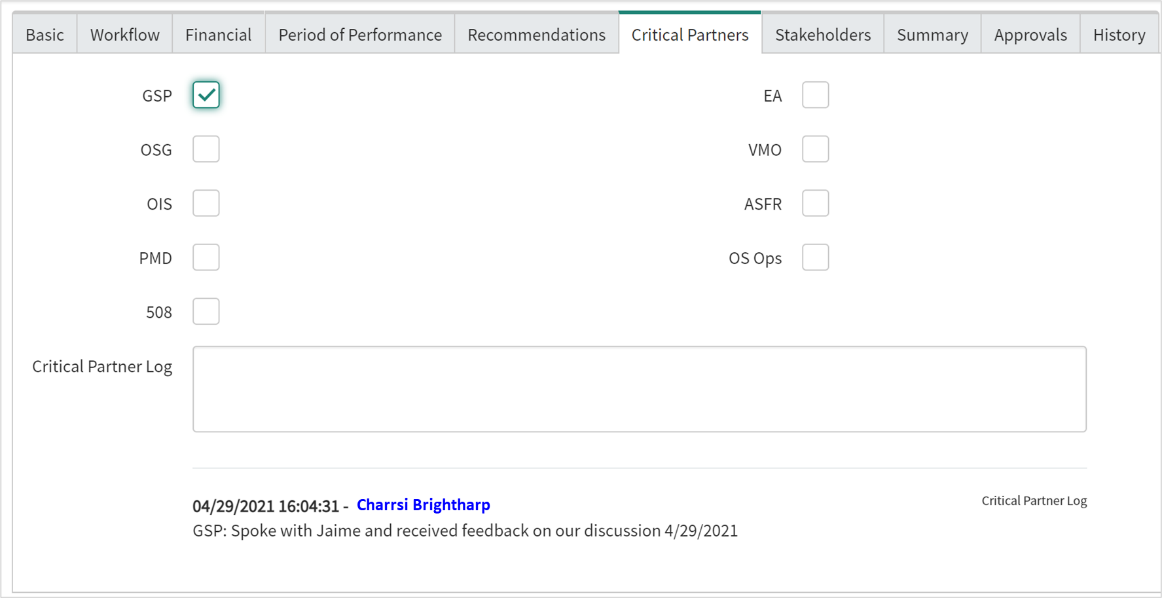
Task: Tick the PMD checkbox
Action: 206,257
